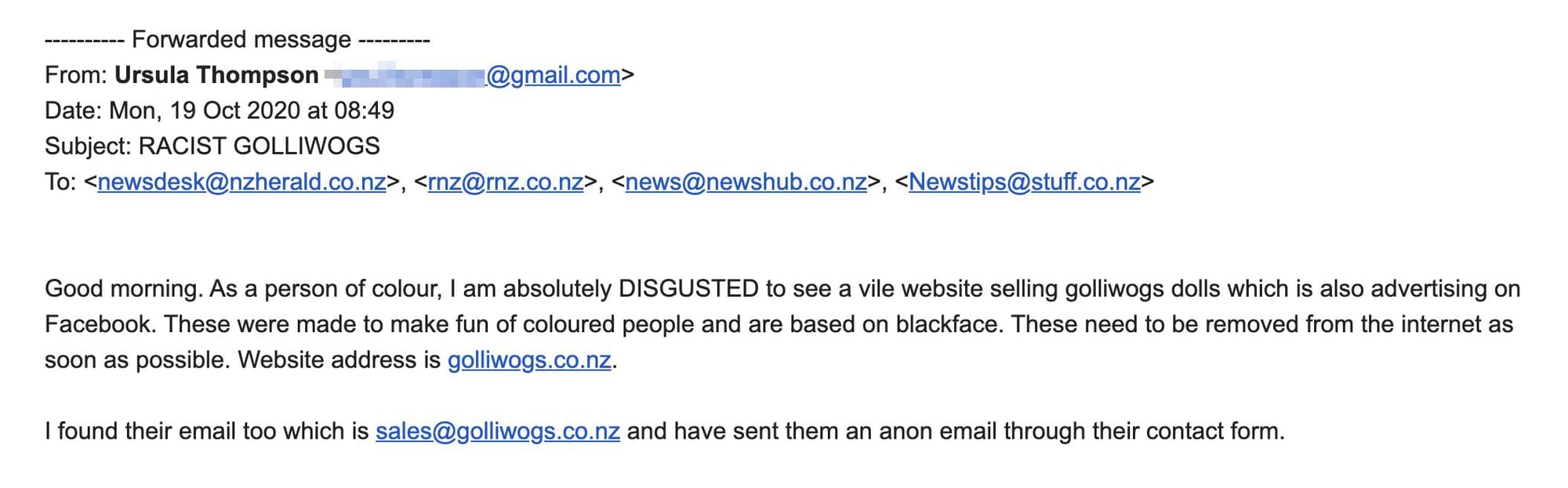Open the sales@golliwogs.co.nz email link

pos(498,432)
